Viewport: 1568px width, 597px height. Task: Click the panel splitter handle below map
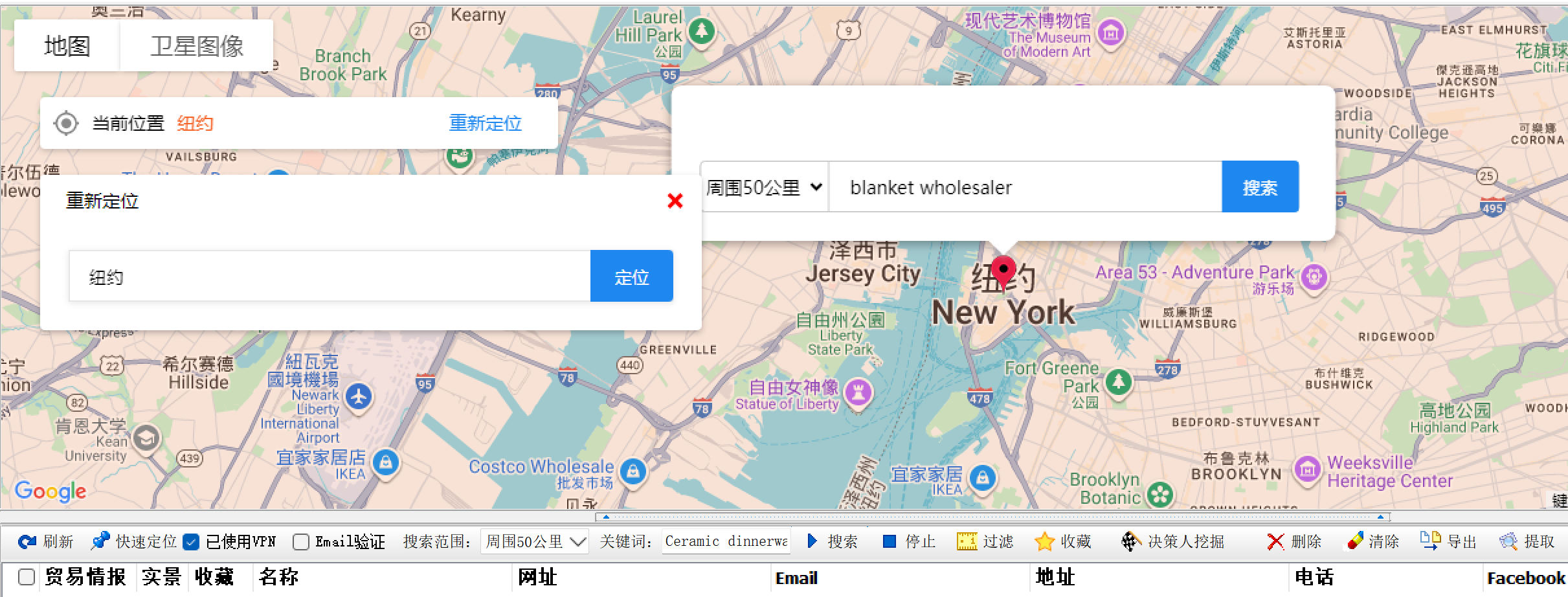click(x=992, y=517)
